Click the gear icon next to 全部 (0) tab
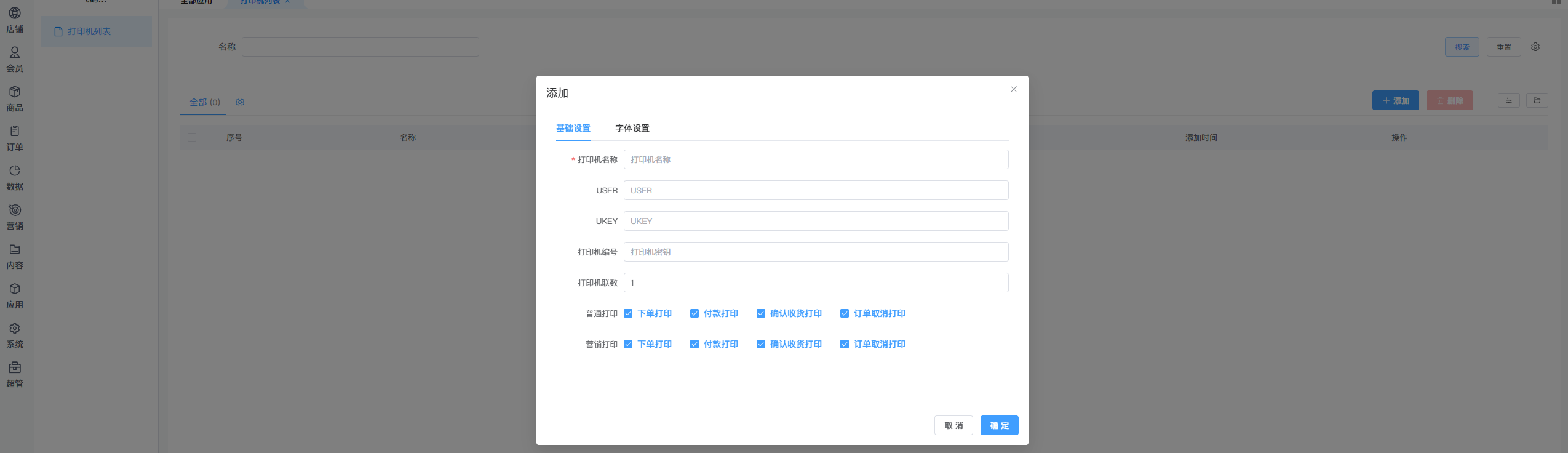The width and height of the screenshot is (1568, 453). point(240,102)
